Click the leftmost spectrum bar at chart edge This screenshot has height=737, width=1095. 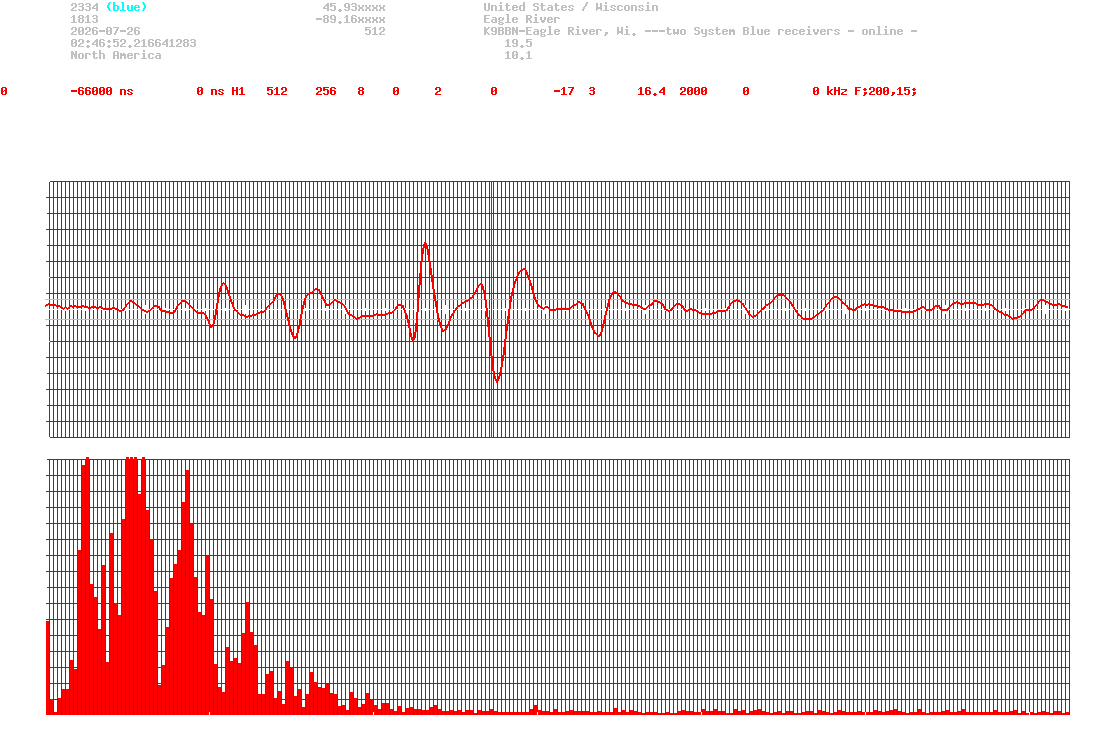tap(47, 667)
